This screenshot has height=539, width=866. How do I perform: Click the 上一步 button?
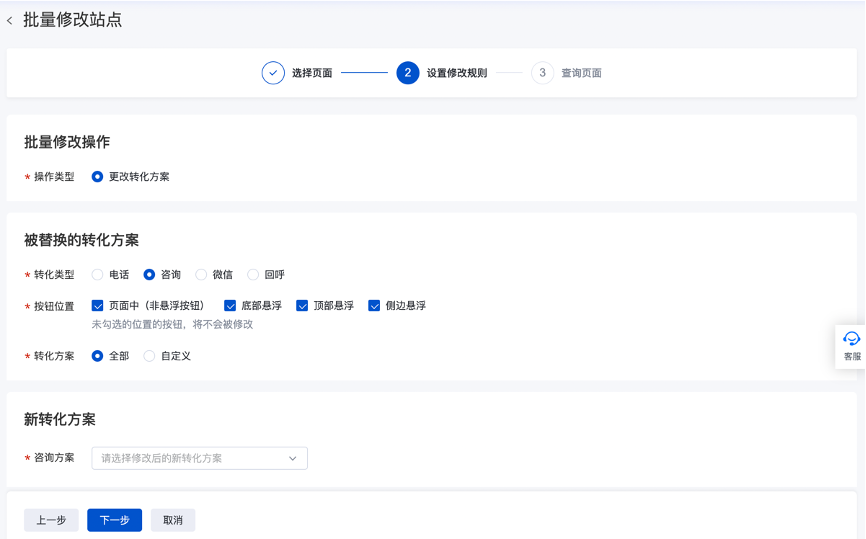coord(51,520)
